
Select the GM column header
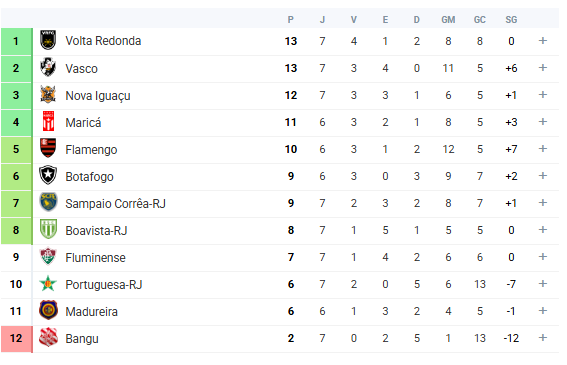[448, 20]
